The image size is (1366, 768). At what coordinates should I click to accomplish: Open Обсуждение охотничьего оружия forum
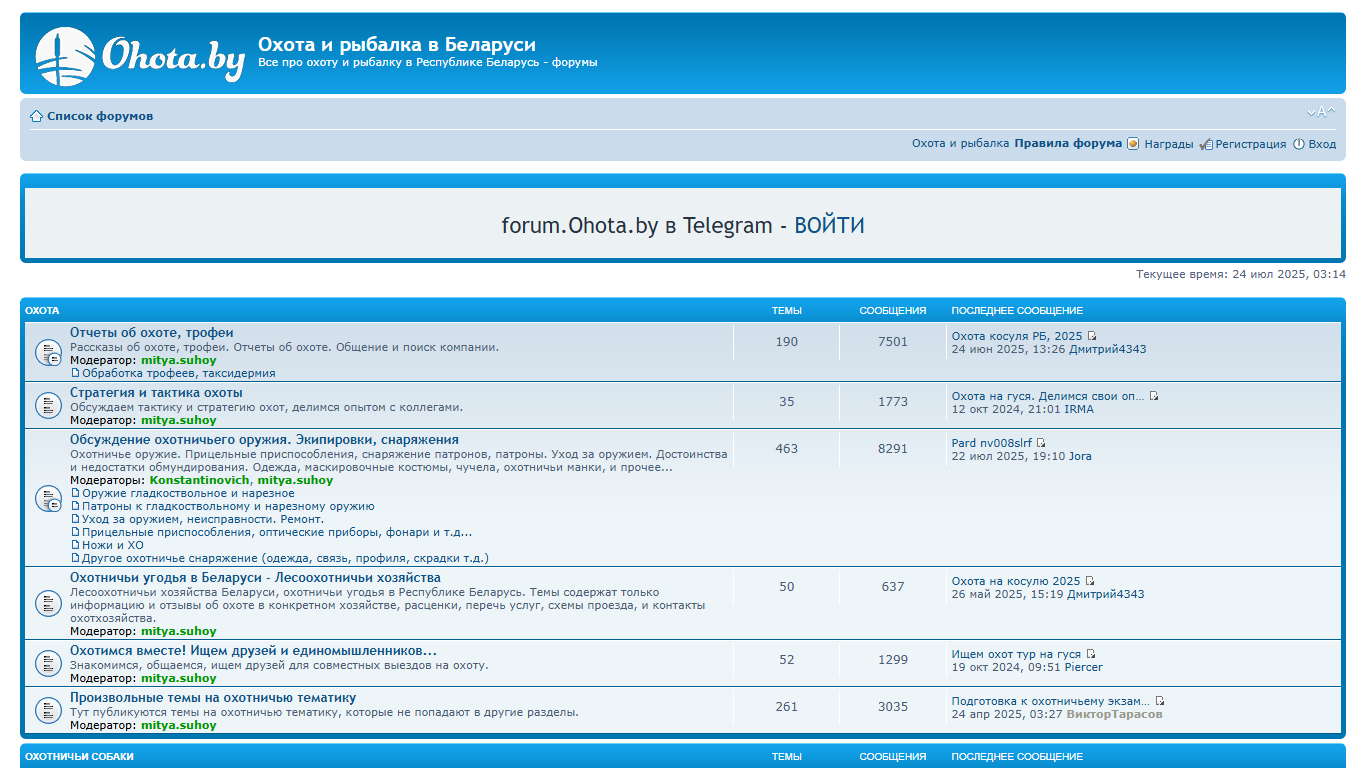tap(264, 440)
